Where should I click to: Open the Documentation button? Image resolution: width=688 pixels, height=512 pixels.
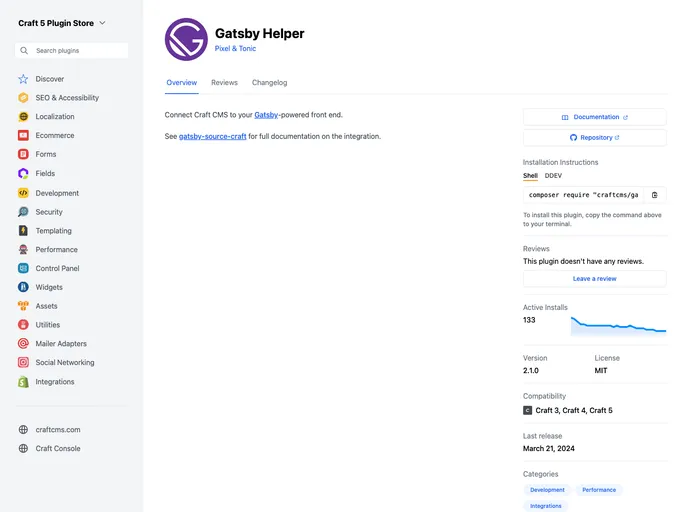coord(595,117)
